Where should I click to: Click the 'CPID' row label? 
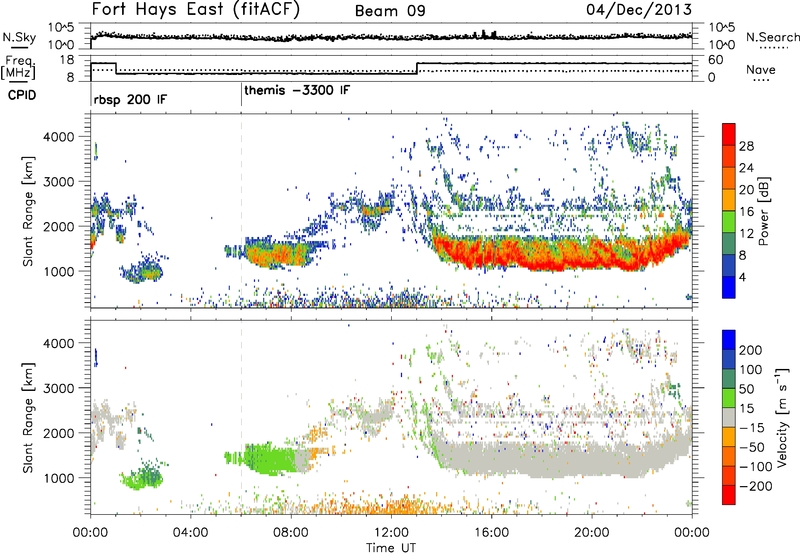click(21, 95)
